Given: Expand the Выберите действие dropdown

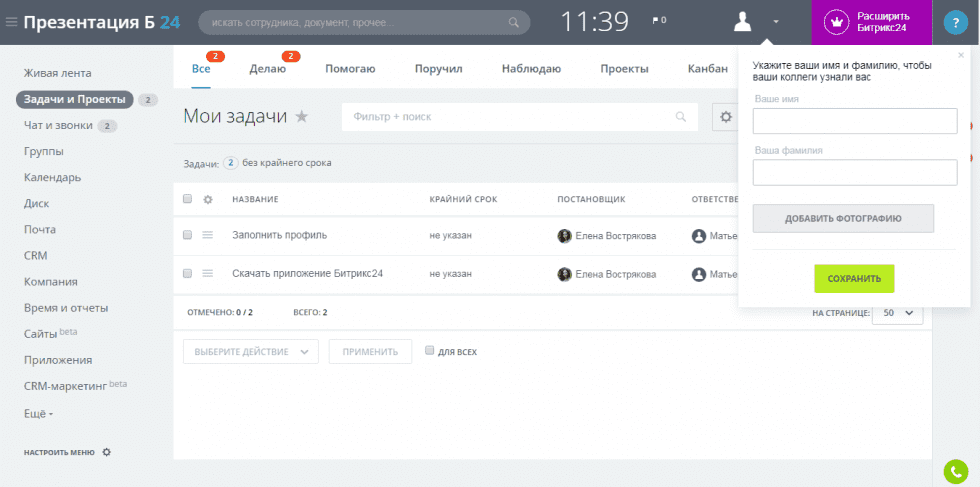Looking at the screenshot, I should tap(250, 352).
